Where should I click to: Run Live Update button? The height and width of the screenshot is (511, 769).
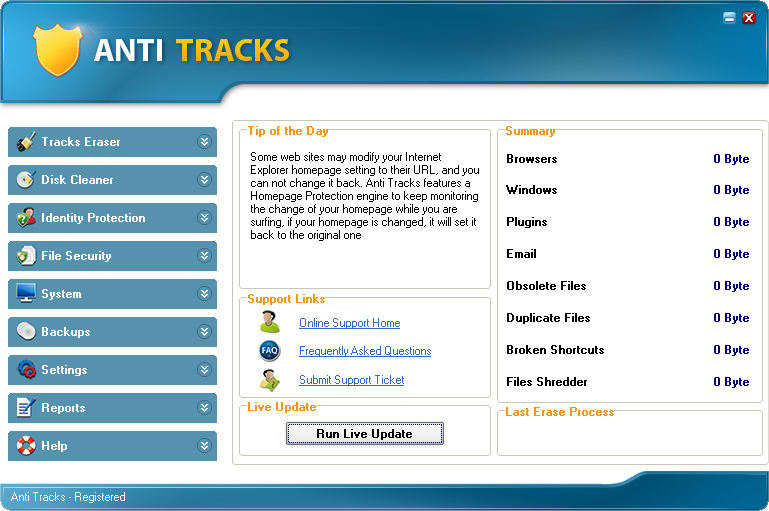pyautogui.click(x=364, y=434)
